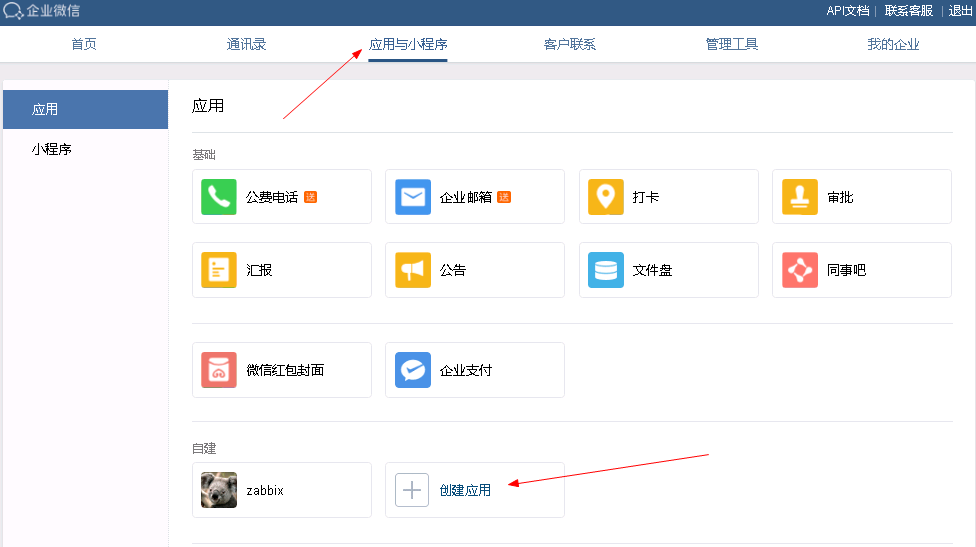Select 应用 in the left sidebar
This screenshot has width=976, height=547.
pyautogui.click(x=85, y=110)
